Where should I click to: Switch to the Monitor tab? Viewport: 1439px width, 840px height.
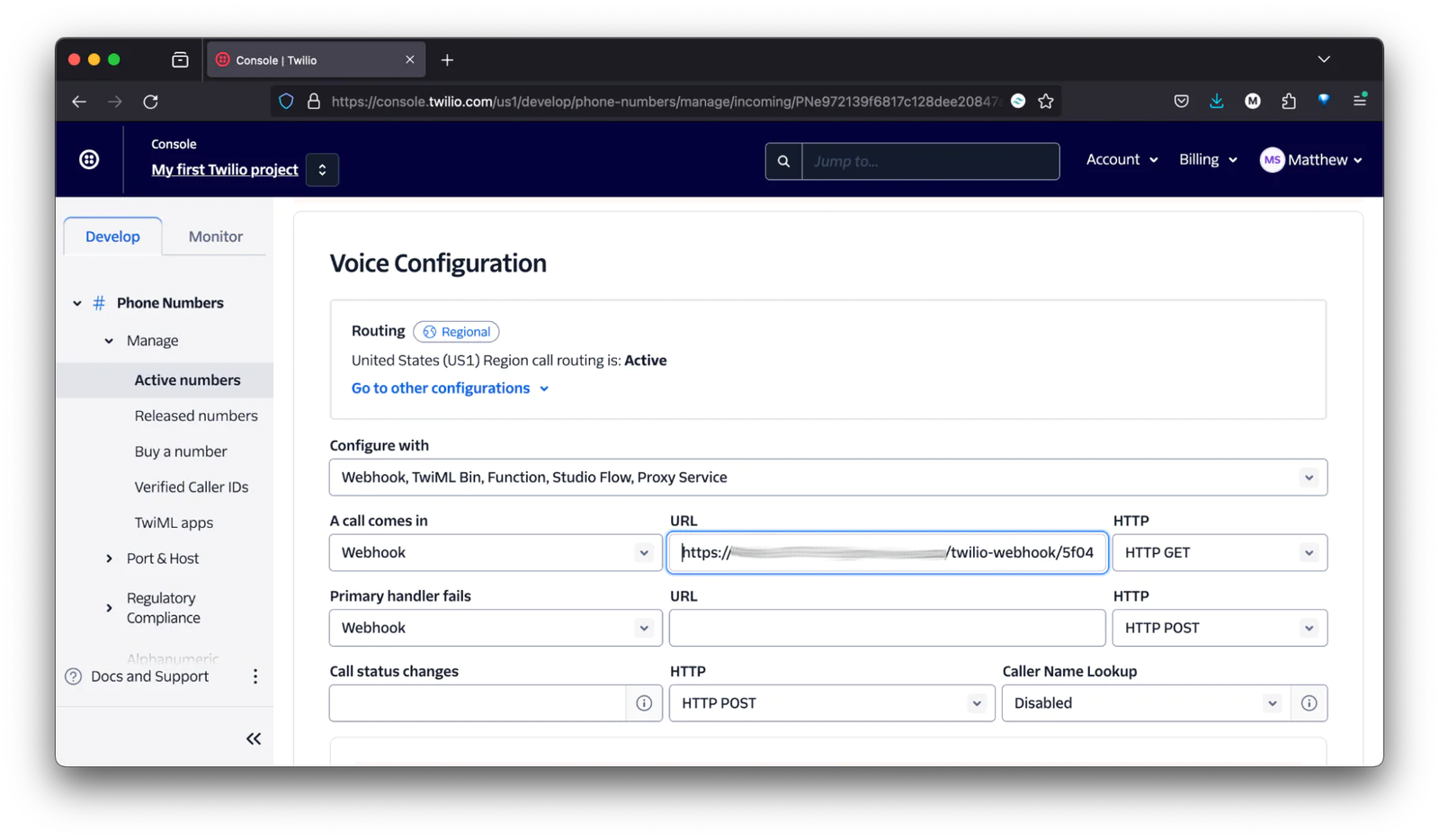(215, 237)
